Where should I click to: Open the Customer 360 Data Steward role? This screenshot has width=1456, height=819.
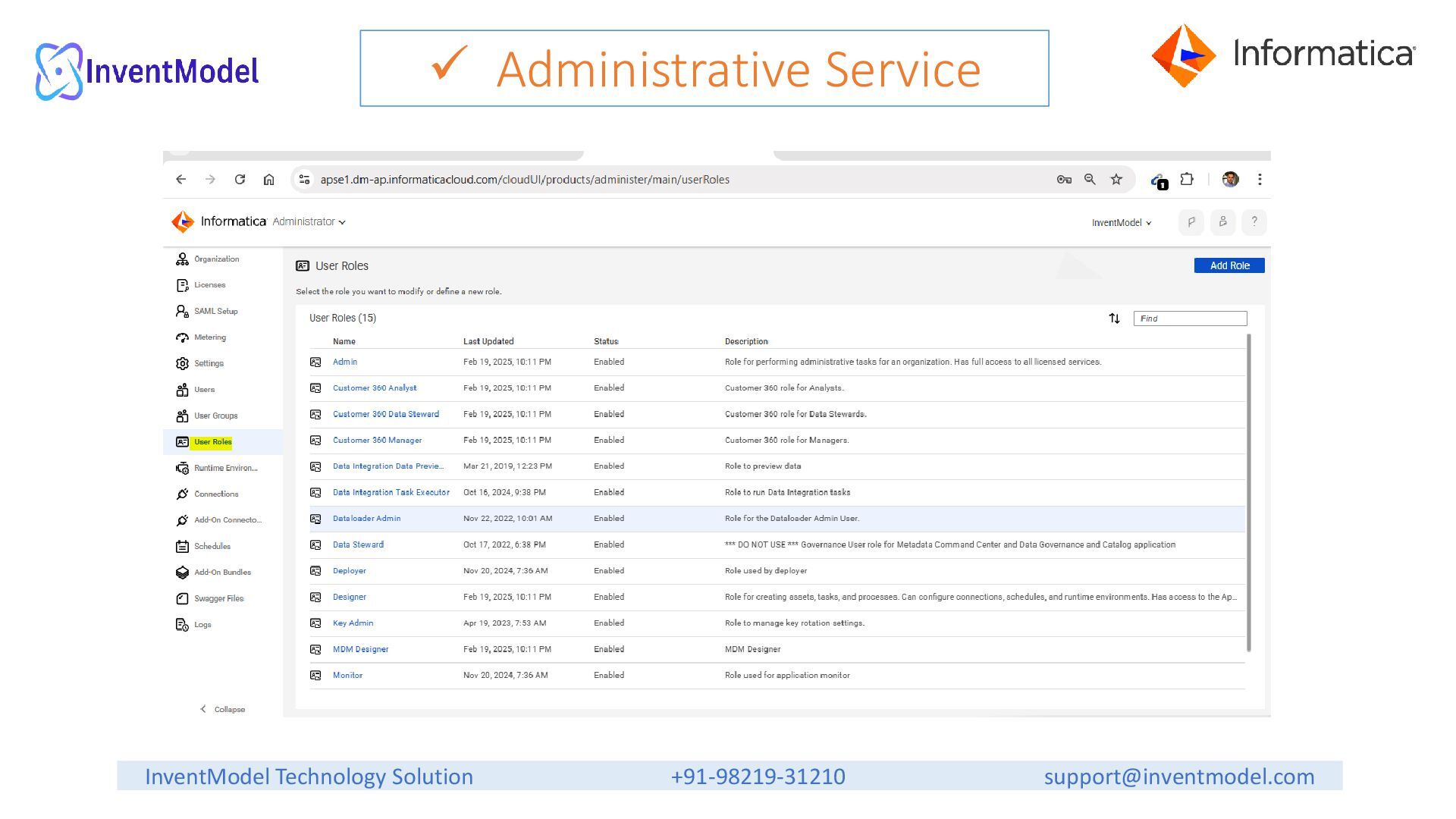386,415
